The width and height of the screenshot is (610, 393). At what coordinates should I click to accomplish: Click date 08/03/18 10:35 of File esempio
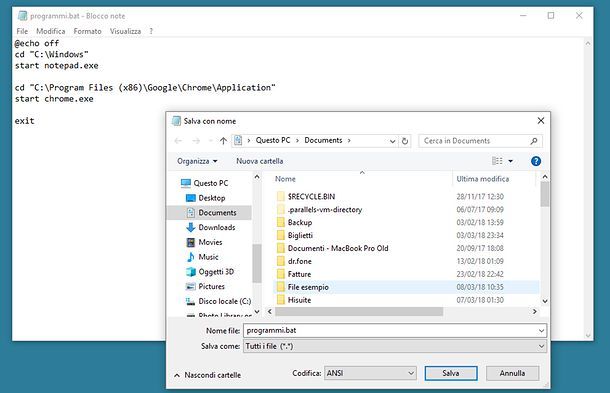pyautogui.click(x=480, y=287)
